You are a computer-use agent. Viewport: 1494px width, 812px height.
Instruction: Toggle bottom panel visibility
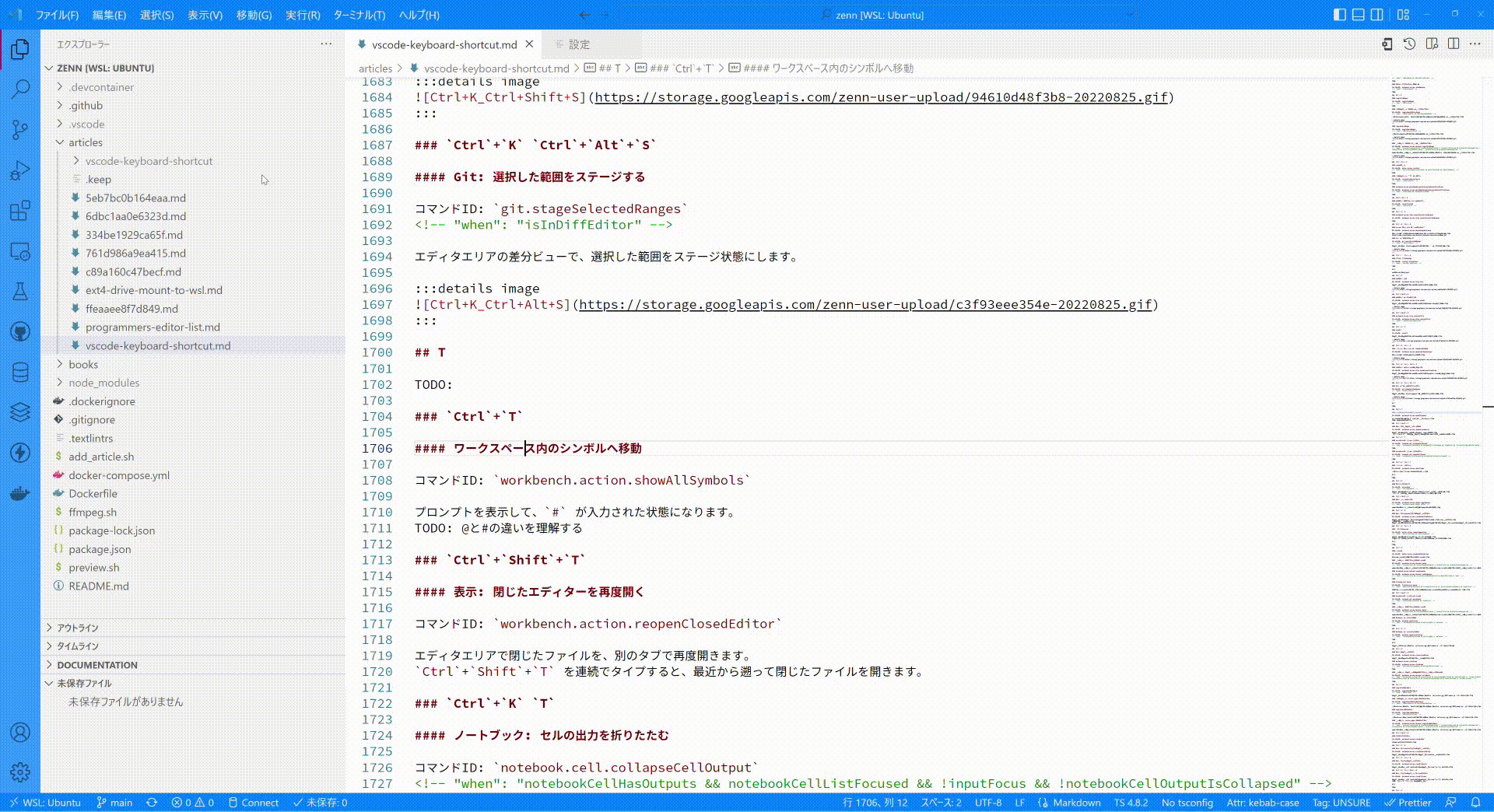click(x=1358, y=15)
